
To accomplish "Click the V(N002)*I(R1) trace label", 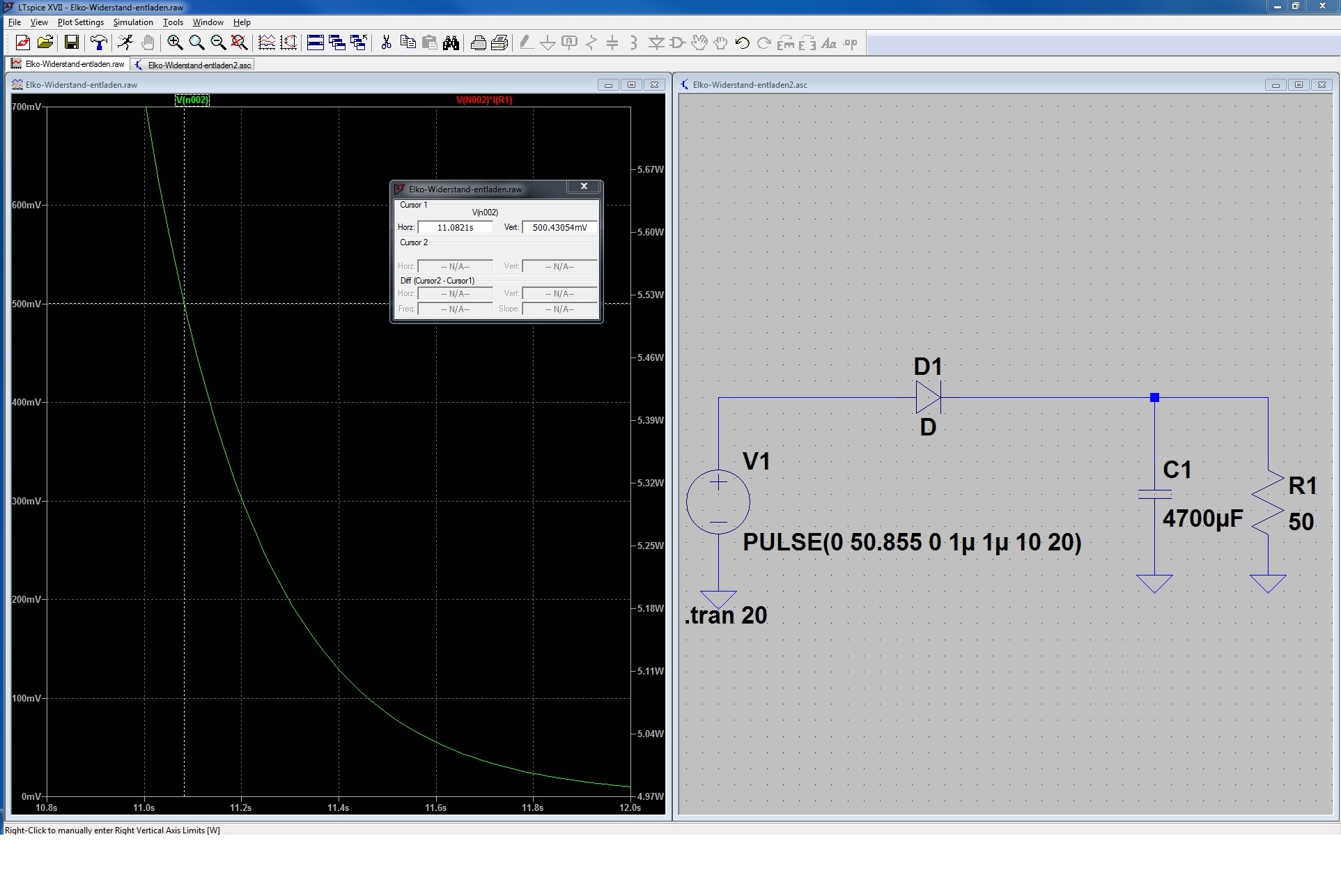I will (484, 100).
